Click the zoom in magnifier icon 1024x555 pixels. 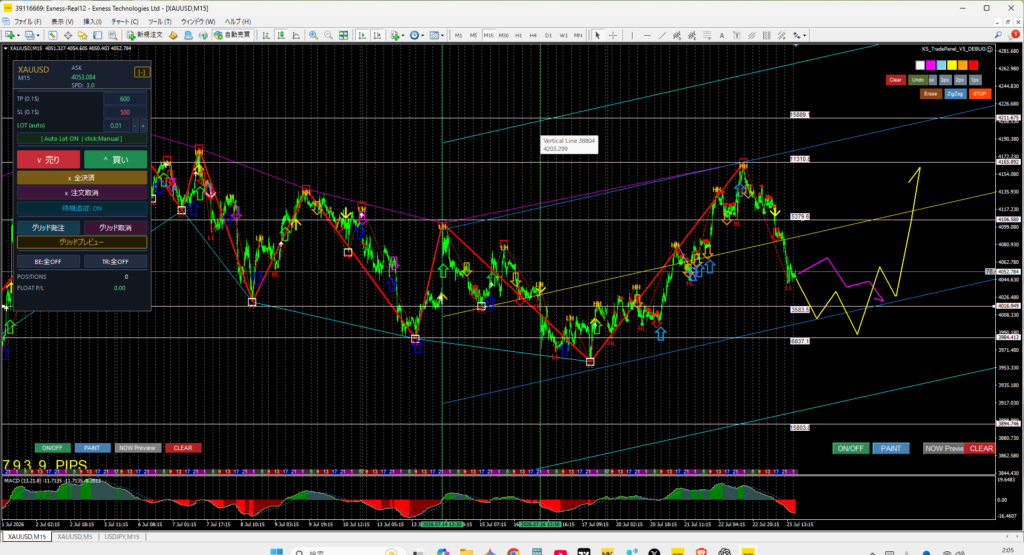(313, 35)
